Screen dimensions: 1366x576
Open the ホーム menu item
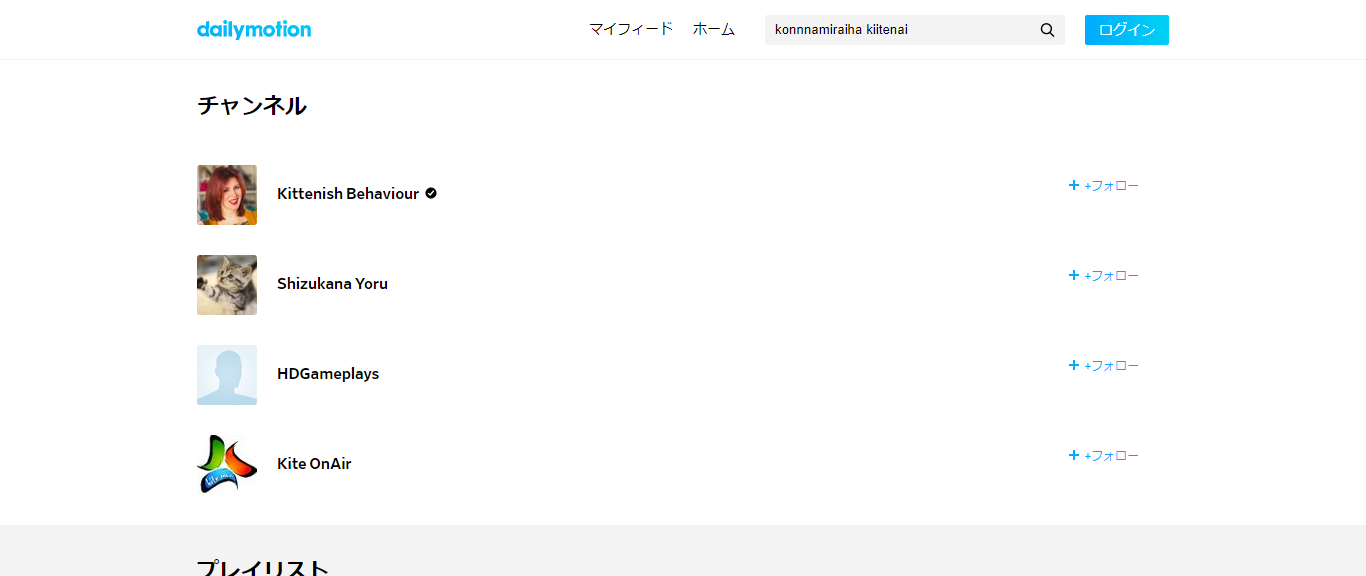pos(714,29)
